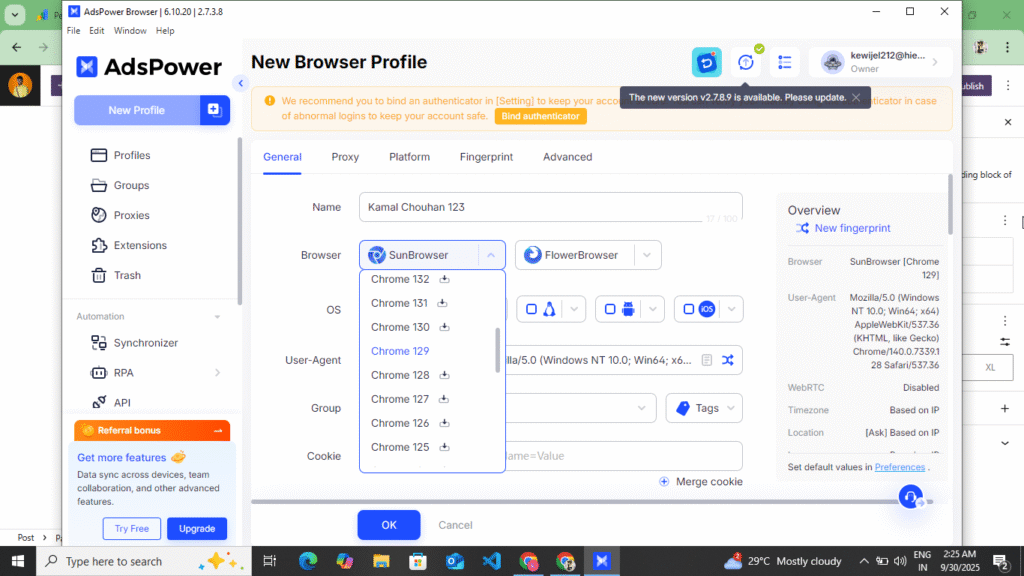Click the sync status icon with green check

click(745, 61)
